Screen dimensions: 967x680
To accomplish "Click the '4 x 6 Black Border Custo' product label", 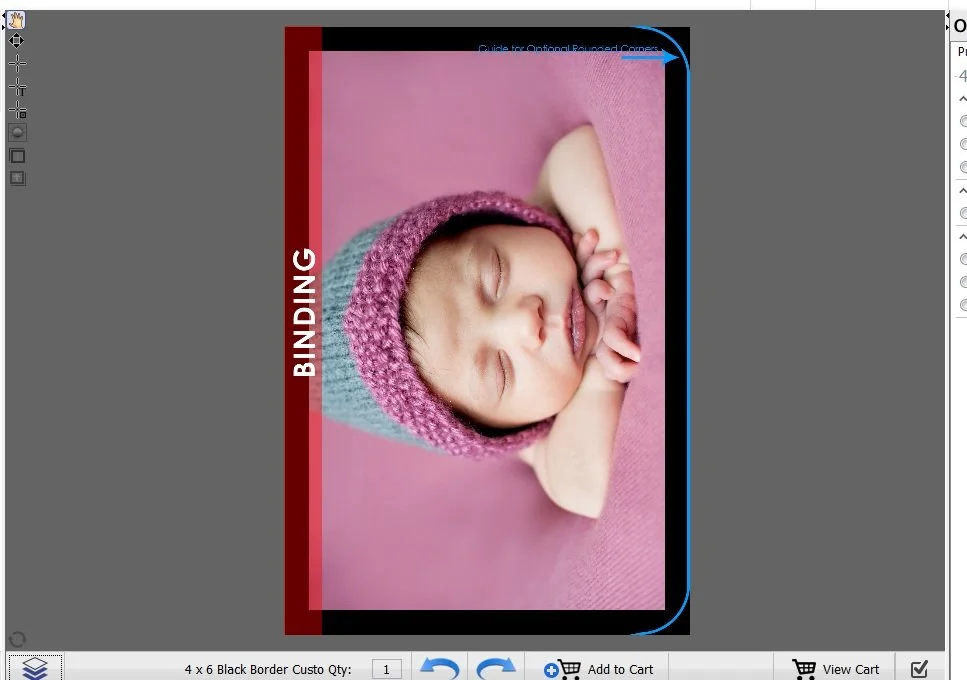I will pos(254,670).
